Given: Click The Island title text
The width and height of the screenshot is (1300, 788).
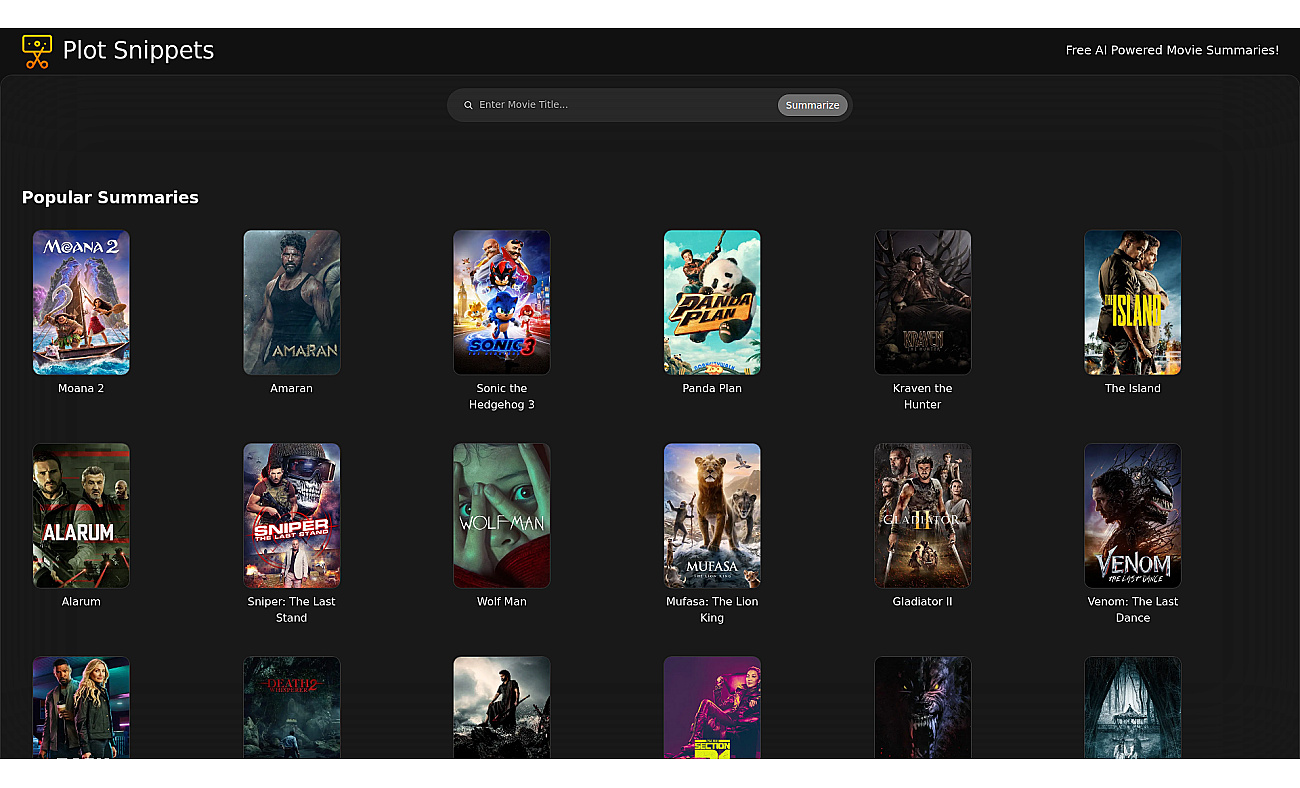Looking at the screenshot, I should click(x=1133, y=388).
